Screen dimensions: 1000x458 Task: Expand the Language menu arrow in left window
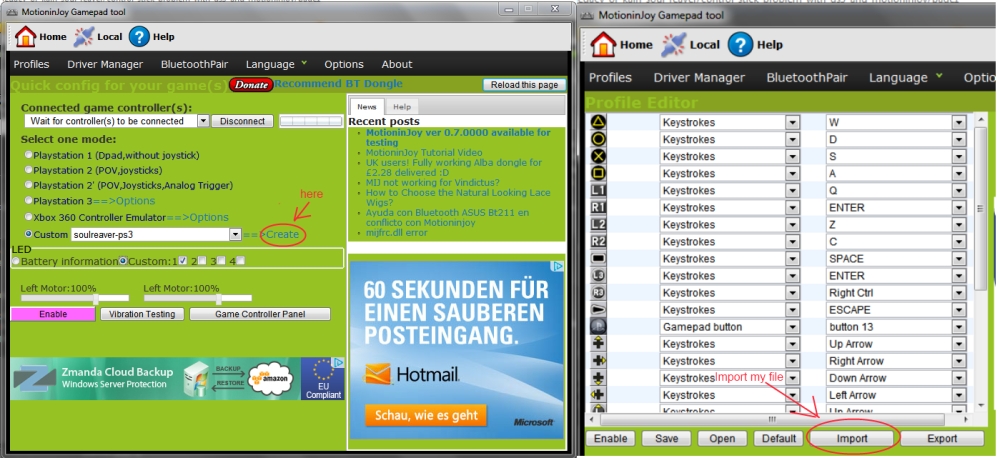(304, 63)
